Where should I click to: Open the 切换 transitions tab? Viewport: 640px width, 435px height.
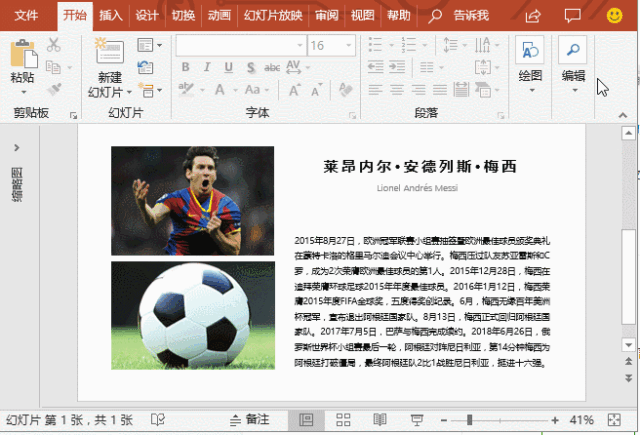pos(183,16)
